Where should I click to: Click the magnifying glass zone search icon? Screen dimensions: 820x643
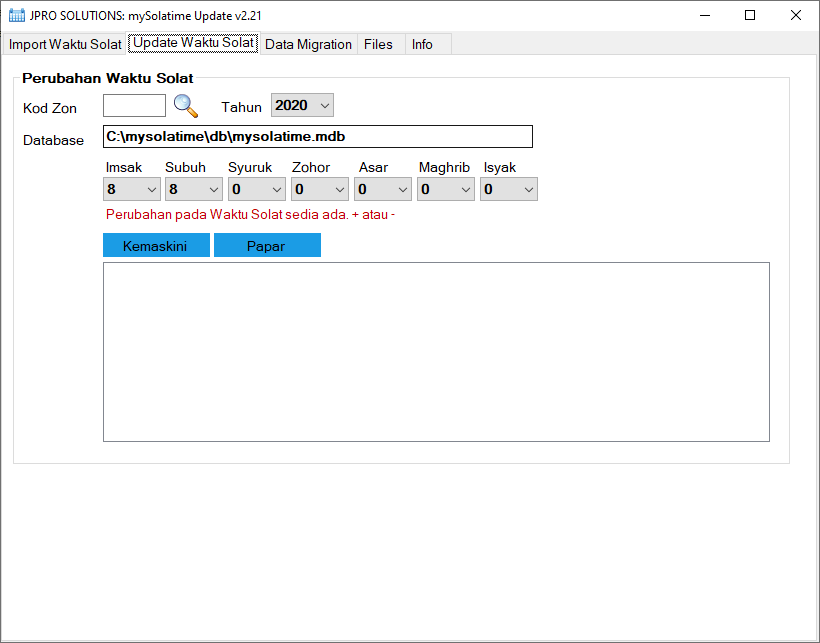click(x=186, y=106)
